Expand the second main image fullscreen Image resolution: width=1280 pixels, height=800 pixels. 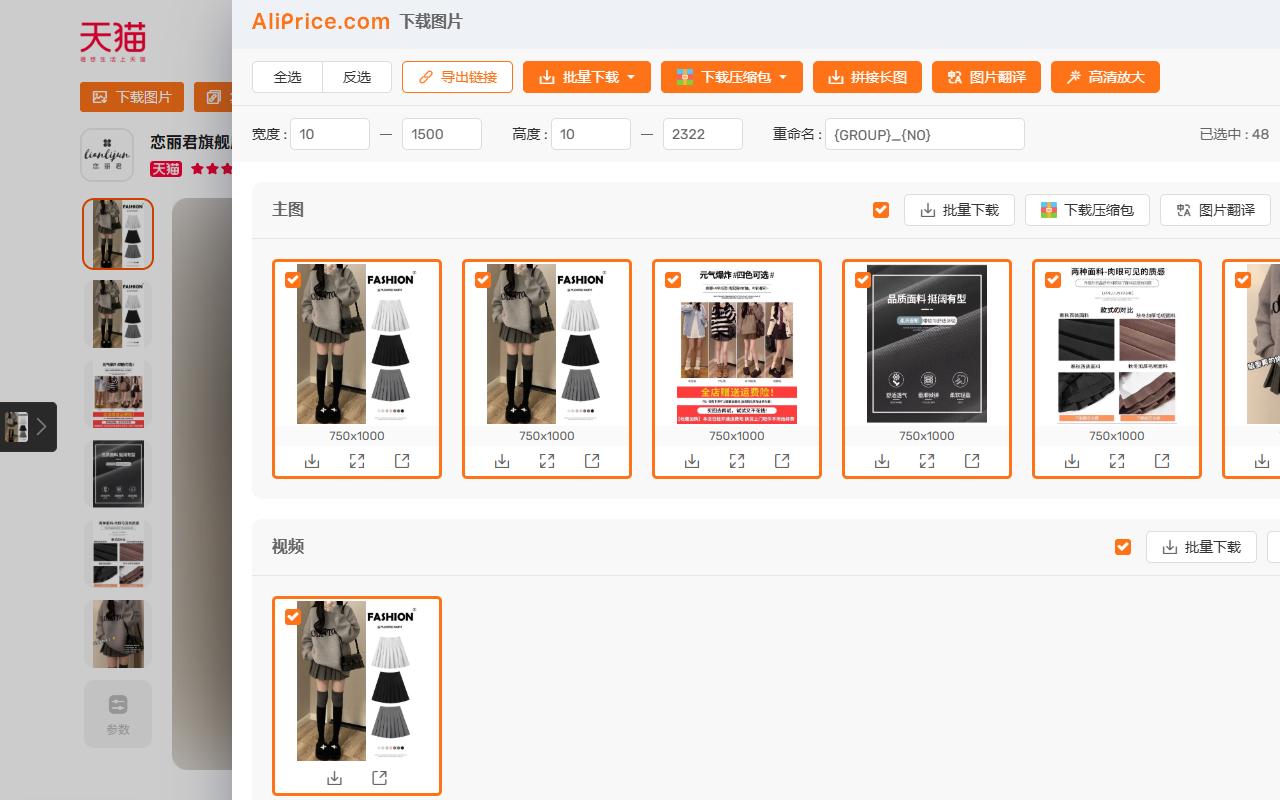[547, 461]
